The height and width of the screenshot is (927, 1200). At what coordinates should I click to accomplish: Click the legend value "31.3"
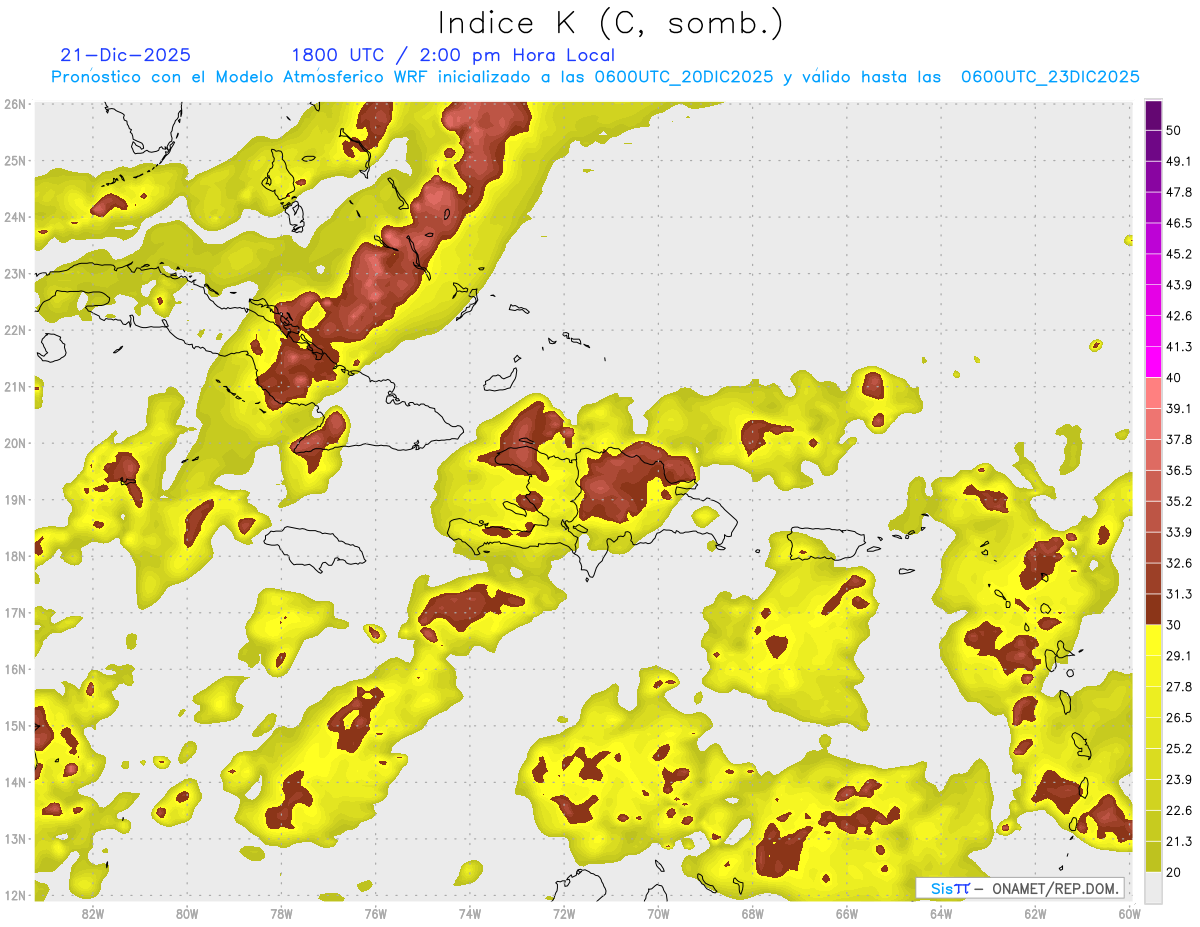1178,594
